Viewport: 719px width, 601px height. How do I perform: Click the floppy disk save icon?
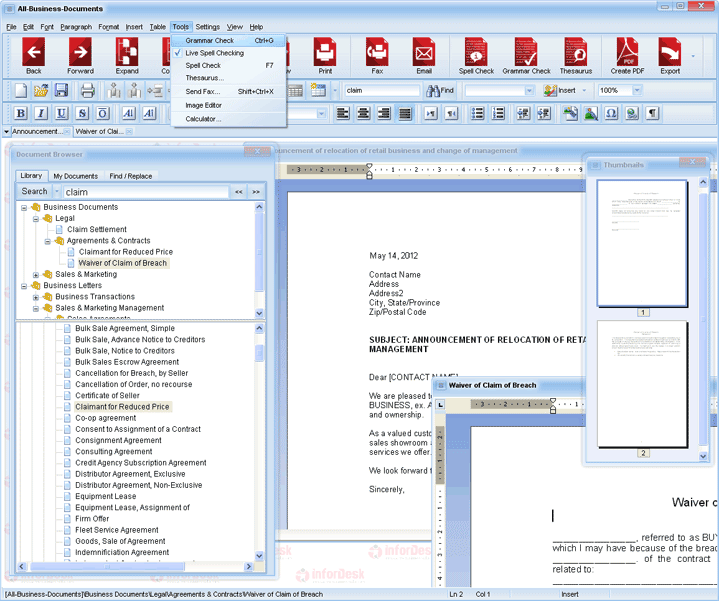(x=61, y=90)
